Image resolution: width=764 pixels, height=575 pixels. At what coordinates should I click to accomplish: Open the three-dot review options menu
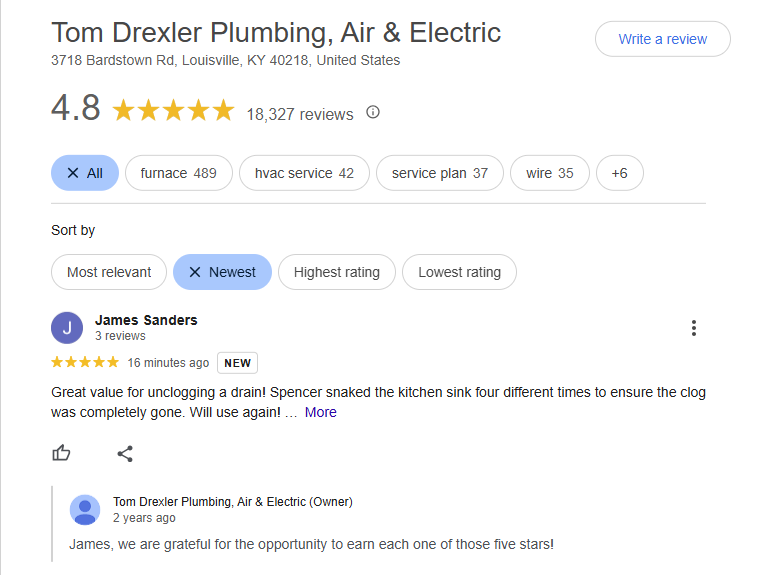pyautogui.click(x=693, y=328)
